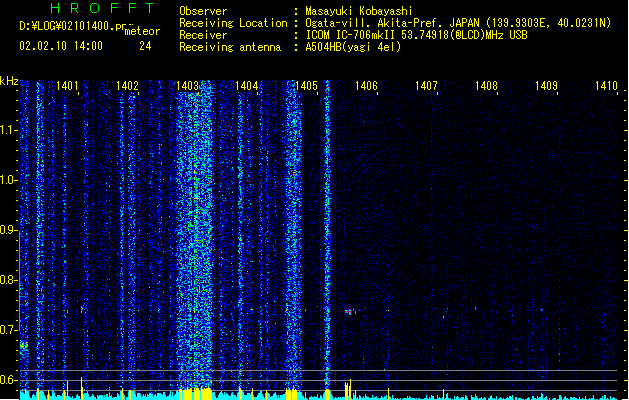
Task: Click the 1408 time marker
Action: [486, 85]
